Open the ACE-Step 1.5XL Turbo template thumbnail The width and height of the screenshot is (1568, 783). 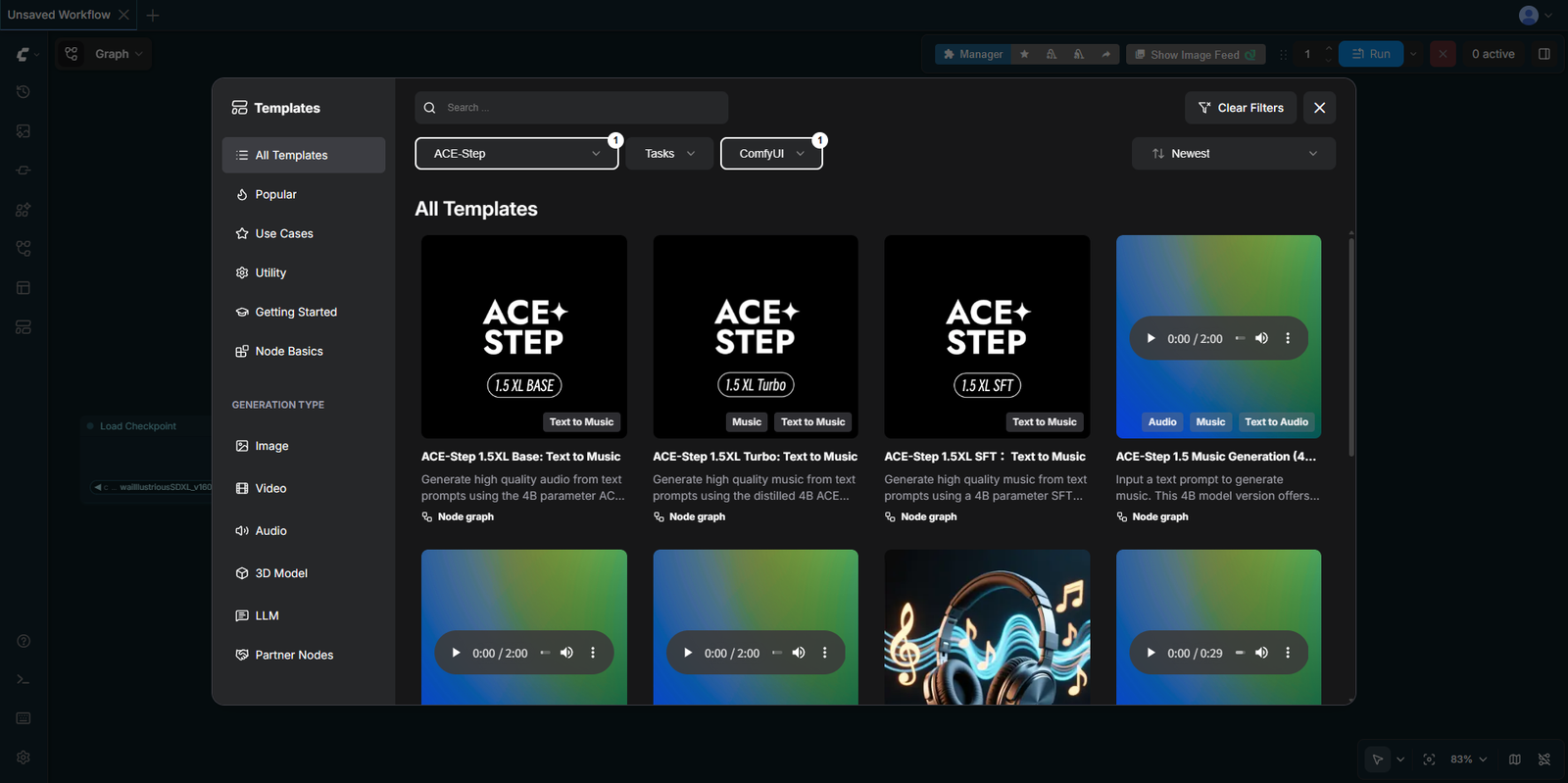click(756, 336)
